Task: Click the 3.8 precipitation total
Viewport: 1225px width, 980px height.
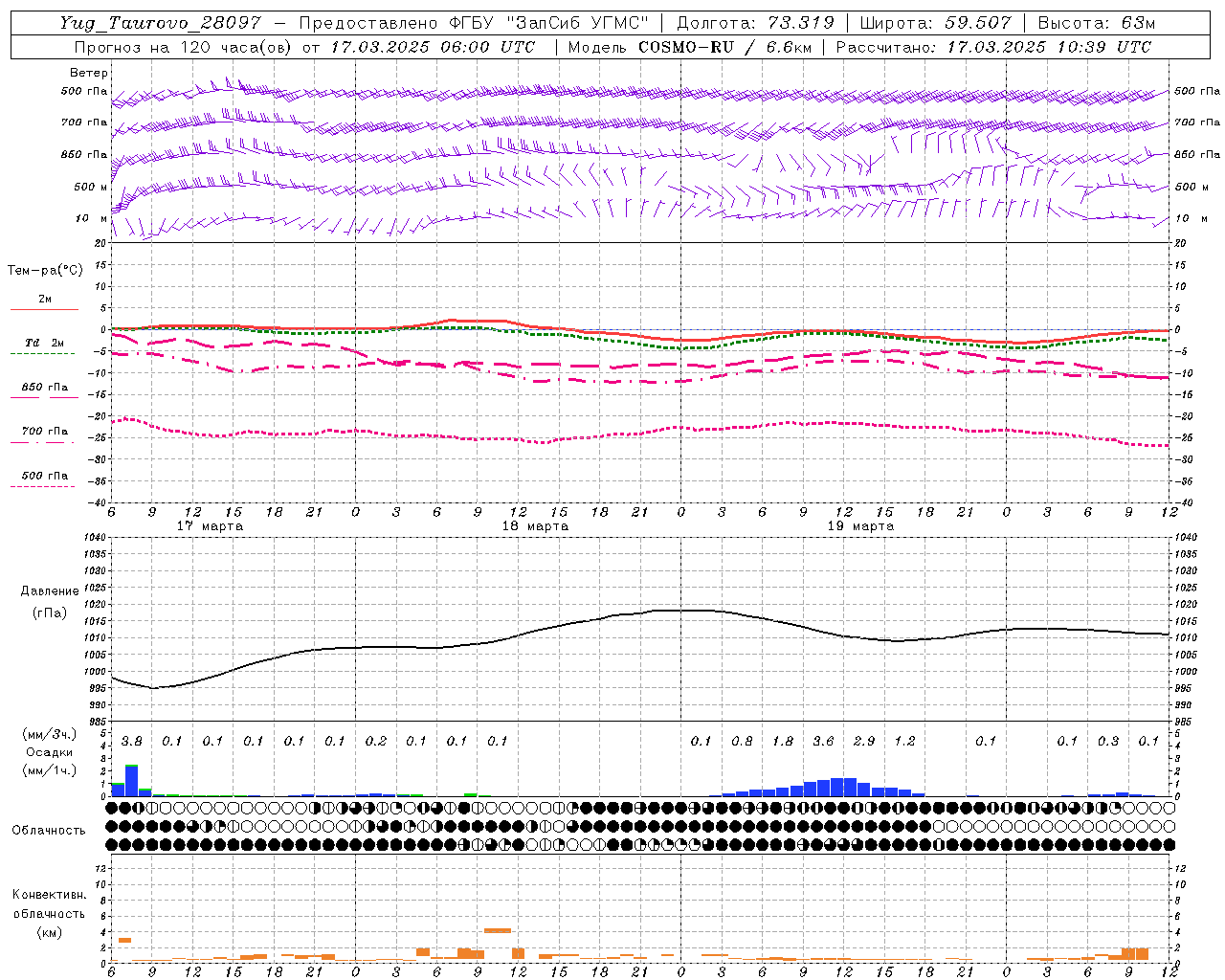Action: [x=131, y=741]
